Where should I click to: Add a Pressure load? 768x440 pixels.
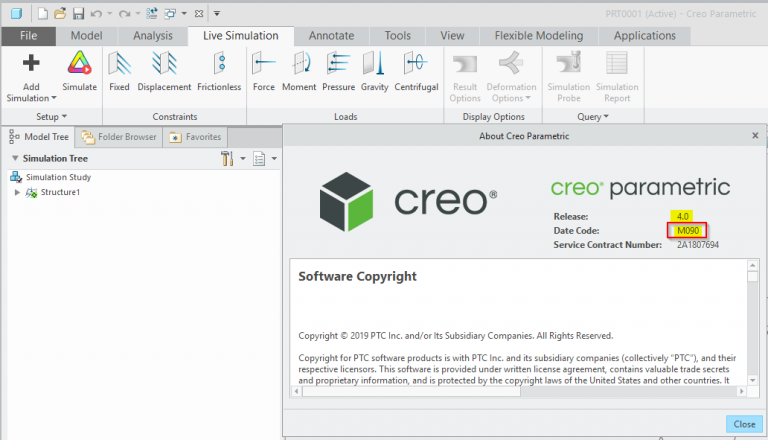tap(338, 71)
